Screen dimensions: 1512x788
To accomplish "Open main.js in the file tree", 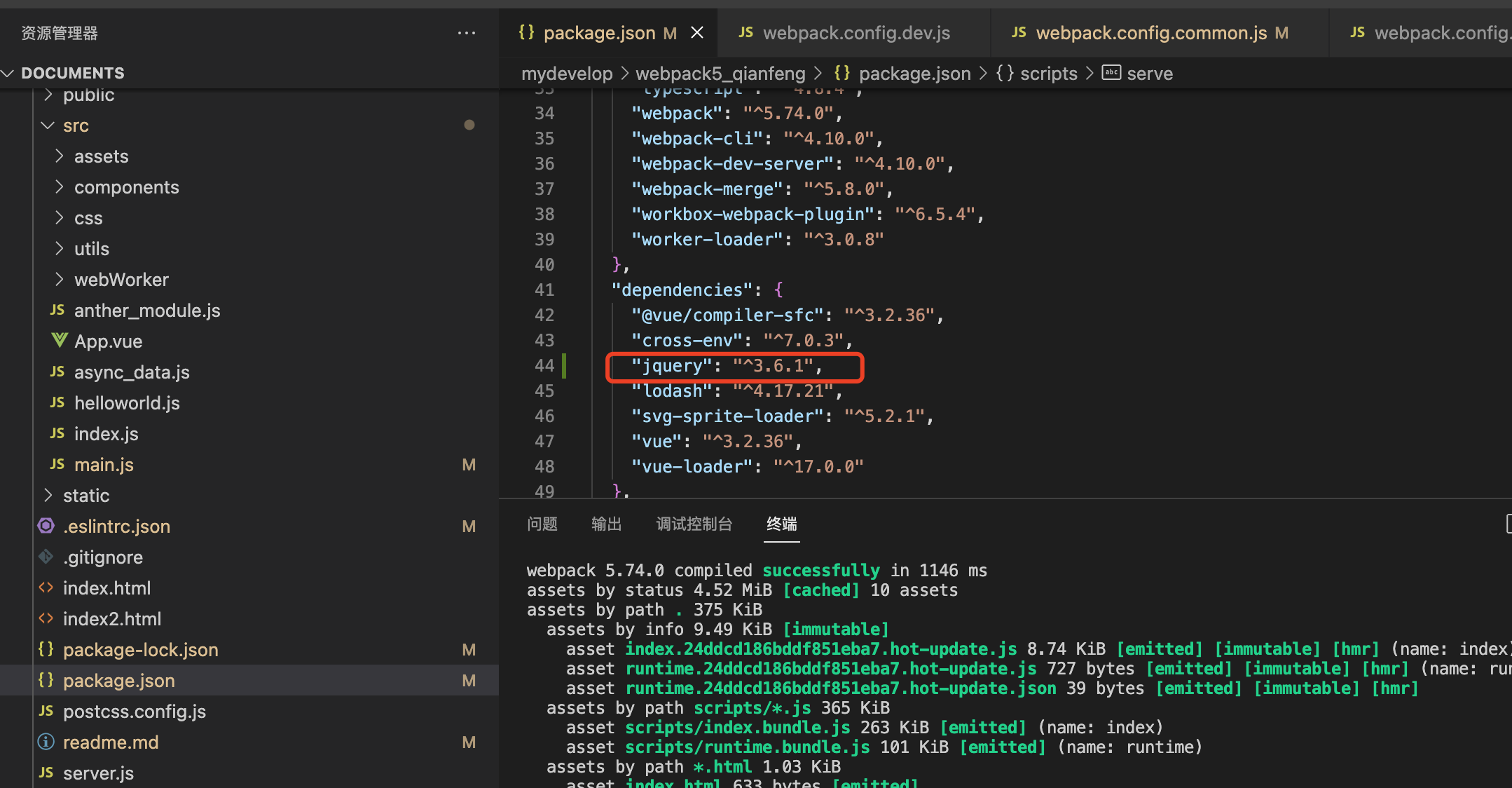I will pos(104,465).
